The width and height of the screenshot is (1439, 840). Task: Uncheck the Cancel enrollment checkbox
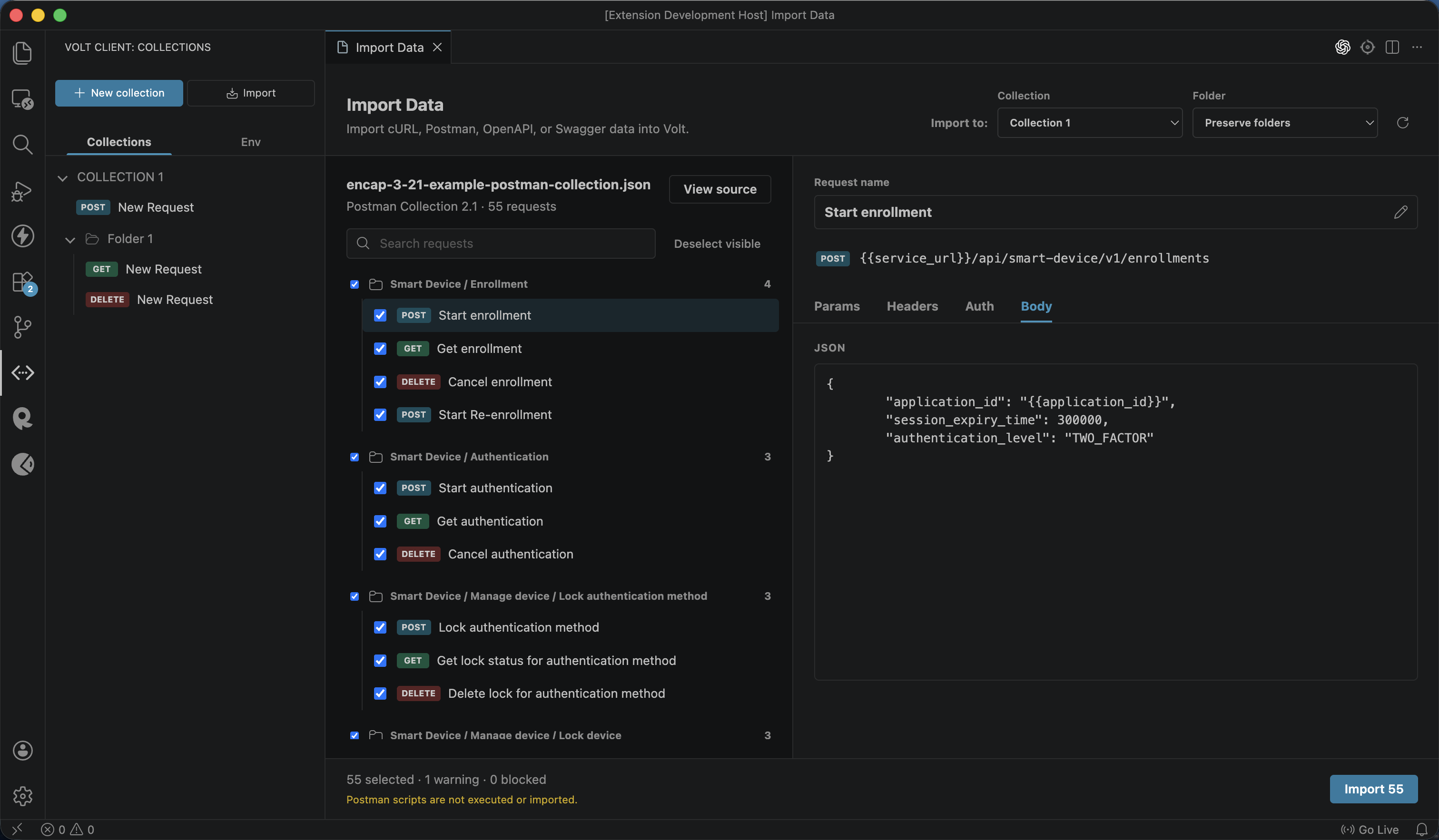(380, 382)
